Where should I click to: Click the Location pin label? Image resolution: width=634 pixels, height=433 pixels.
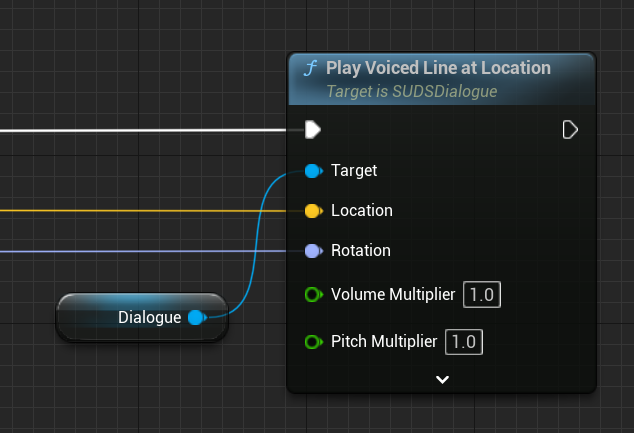pos(362,211)
